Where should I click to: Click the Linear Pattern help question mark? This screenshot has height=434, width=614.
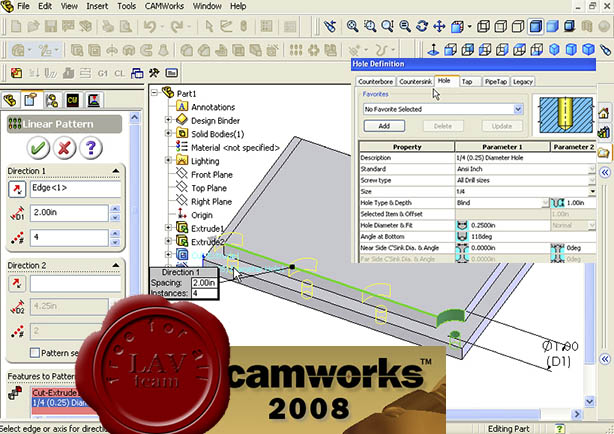click(90, 148)
